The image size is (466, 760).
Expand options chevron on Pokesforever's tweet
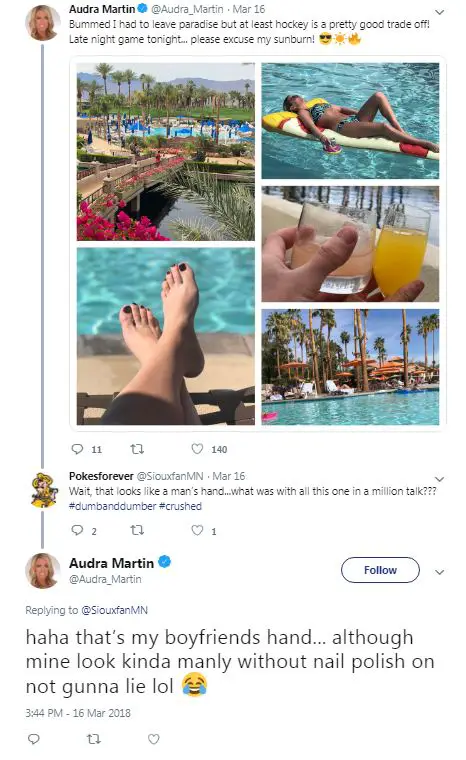(439, 479)
